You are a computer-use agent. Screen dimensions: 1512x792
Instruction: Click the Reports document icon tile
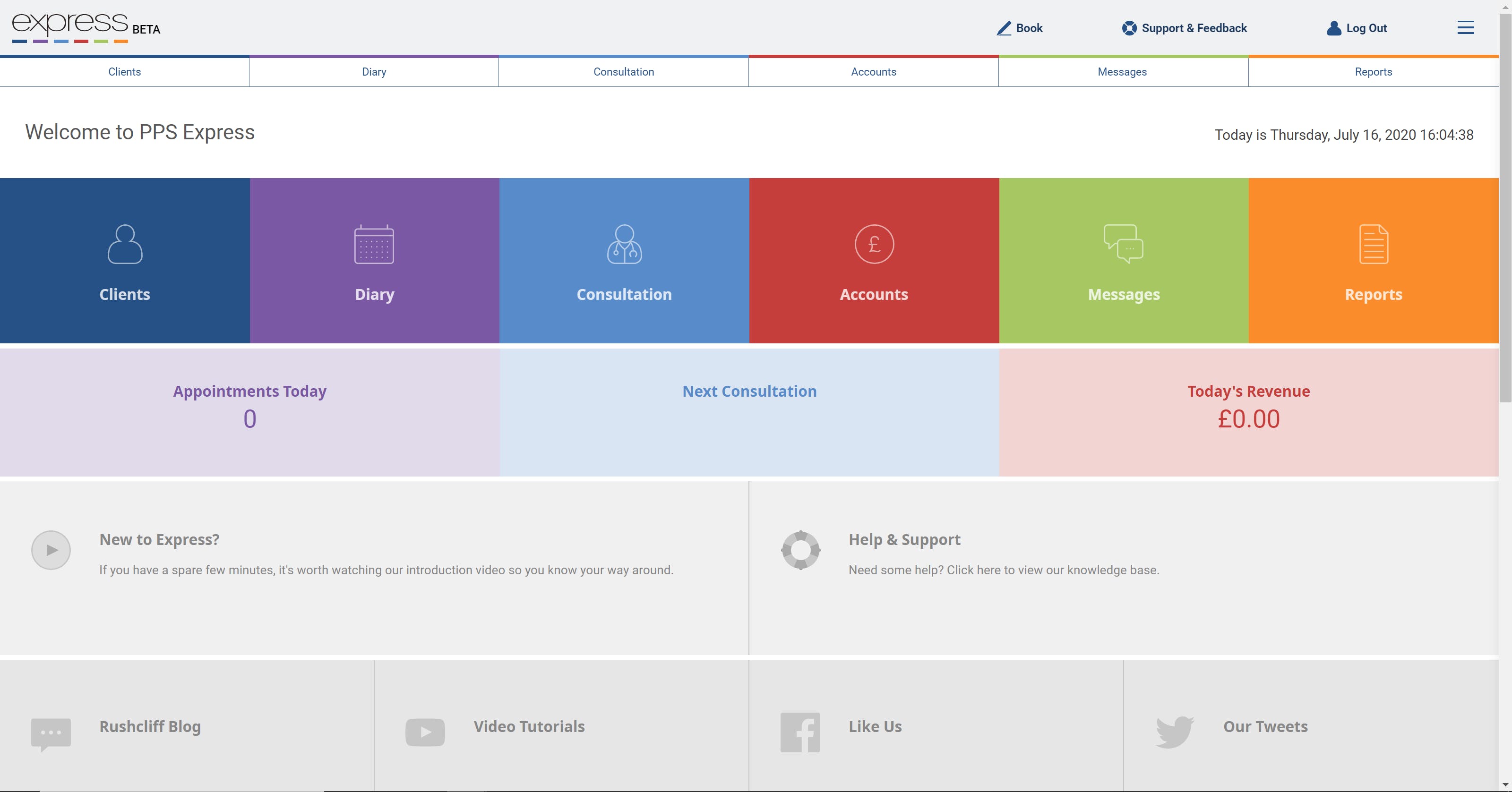(x=1374, y=244)
